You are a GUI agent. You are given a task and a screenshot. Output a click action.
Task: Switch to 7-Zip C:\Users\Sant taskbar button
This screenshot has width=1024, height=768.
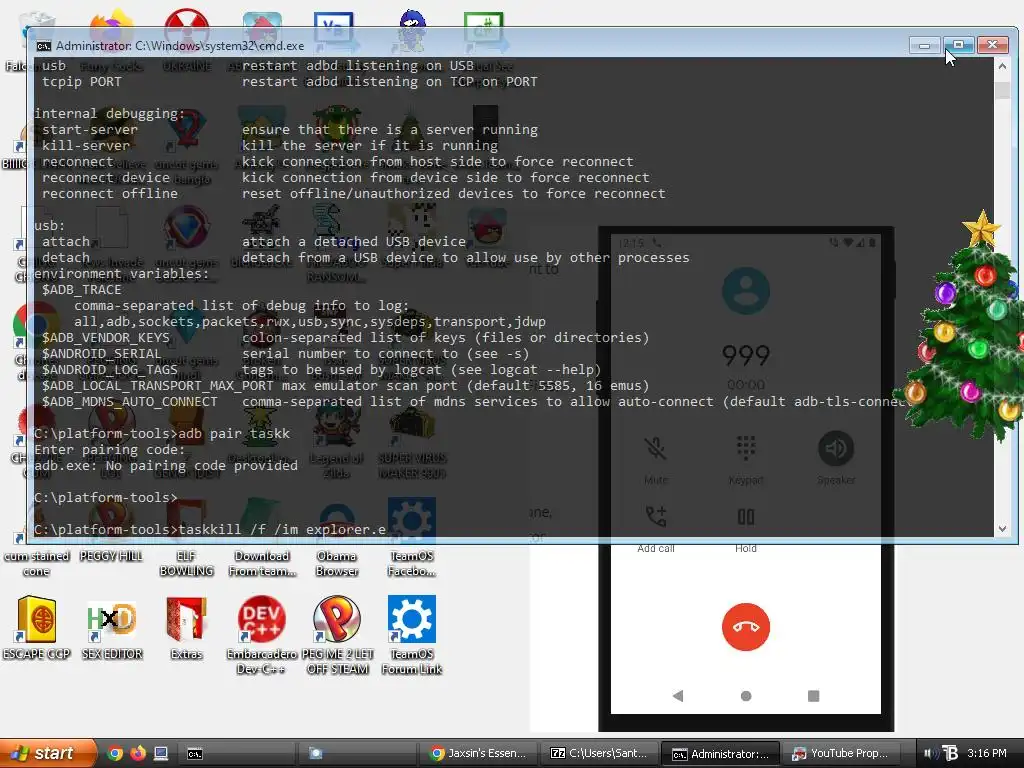(602, 754)
